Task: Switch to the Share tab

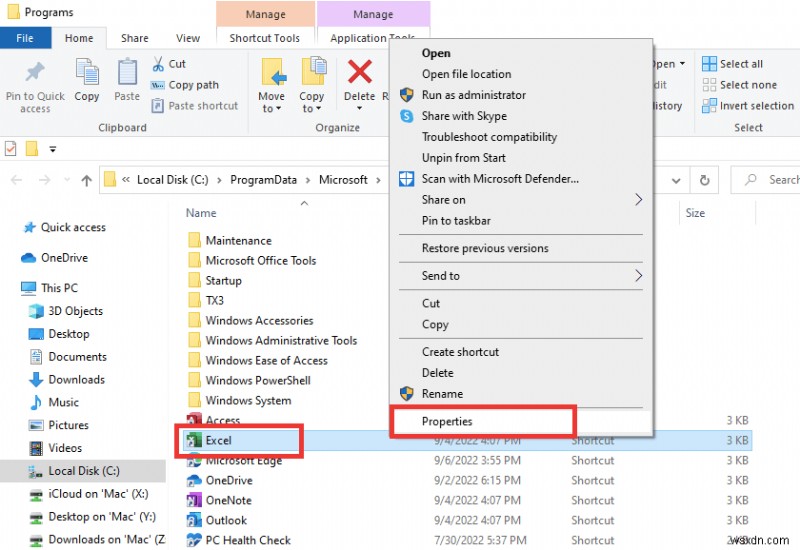Action: click(x=135, y=38)
